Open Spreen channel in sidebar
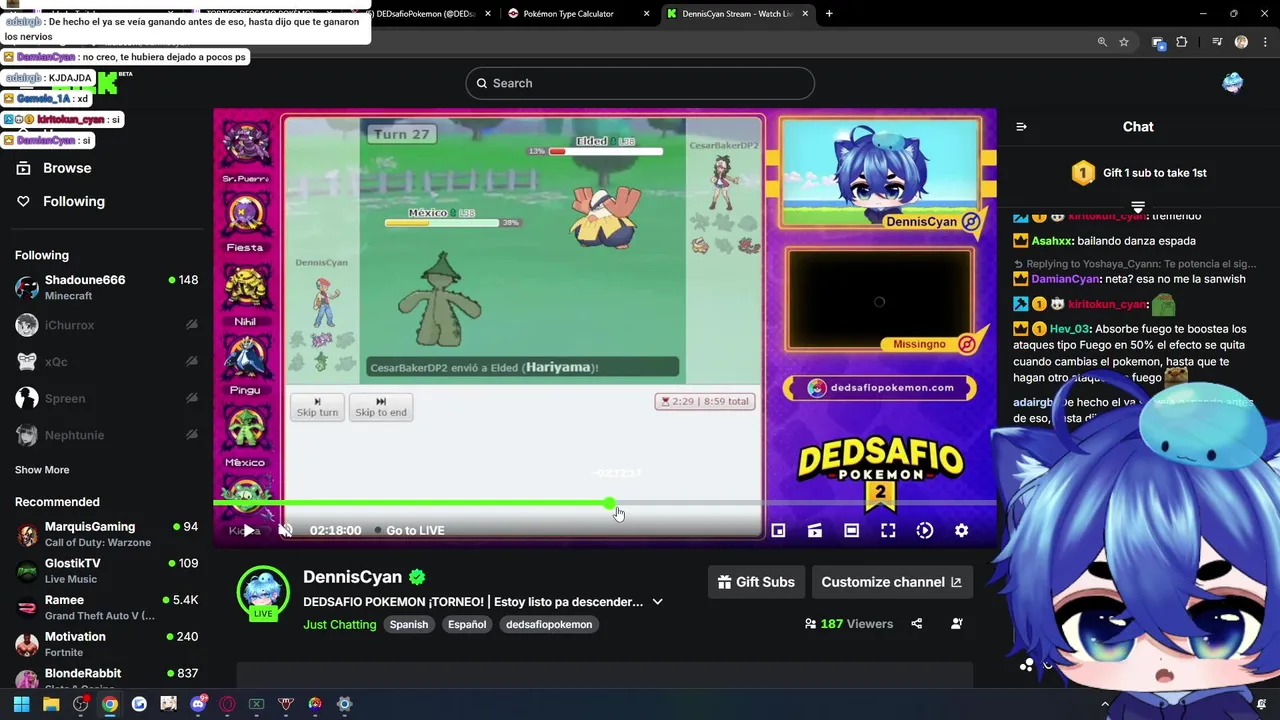 (106, 398)
